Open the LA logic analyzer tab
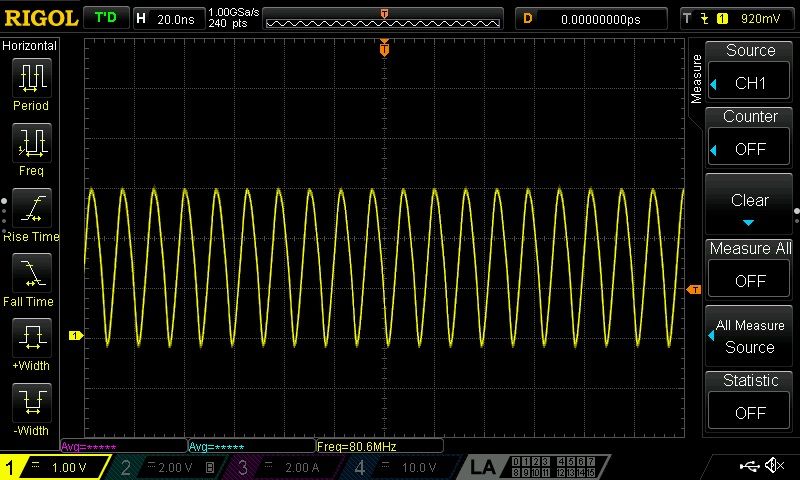800x480 pixels. click(482, 467)
